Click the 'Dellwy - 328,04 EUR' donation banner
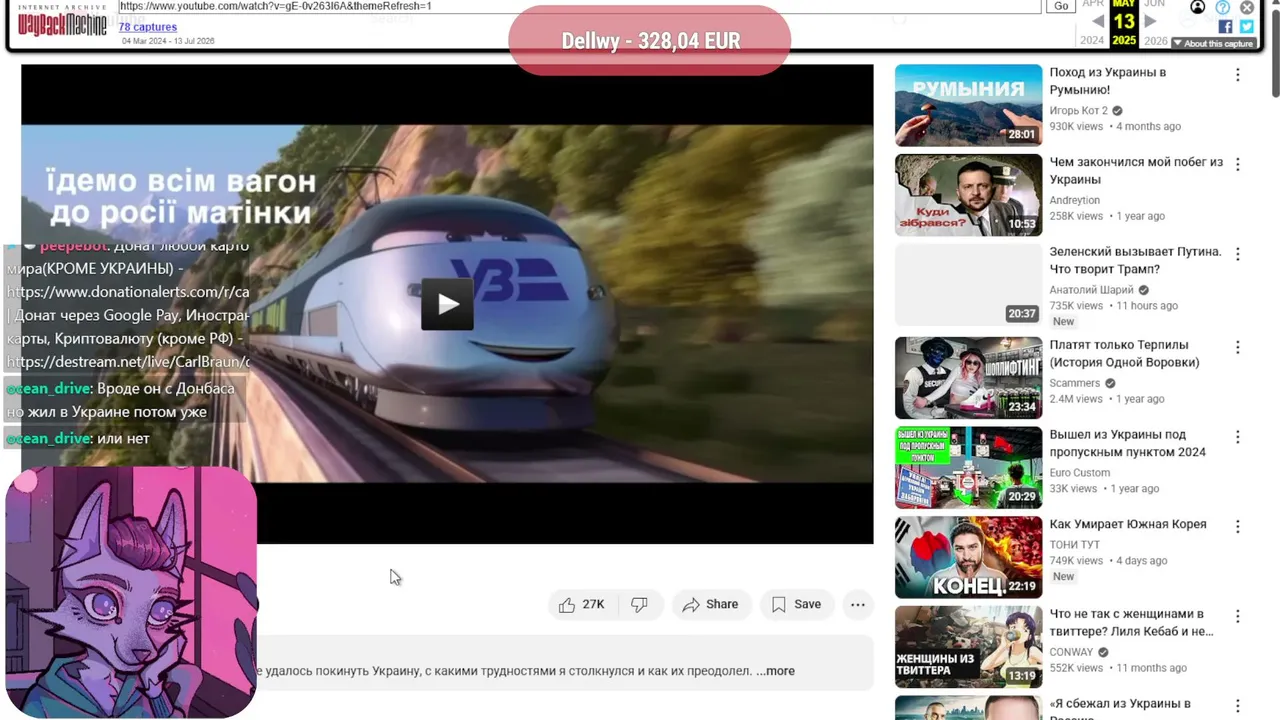Screen dimensions: 1280x720 pyautogui.click(x=650, y=41)
